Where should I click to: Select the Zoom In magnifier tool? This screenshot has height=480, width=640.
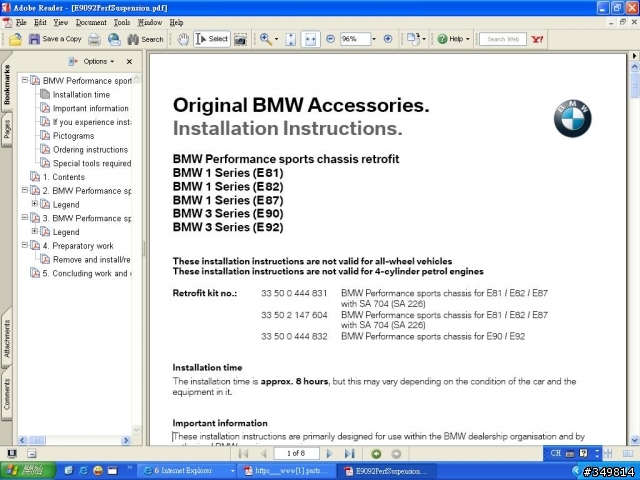pos(266,39)
